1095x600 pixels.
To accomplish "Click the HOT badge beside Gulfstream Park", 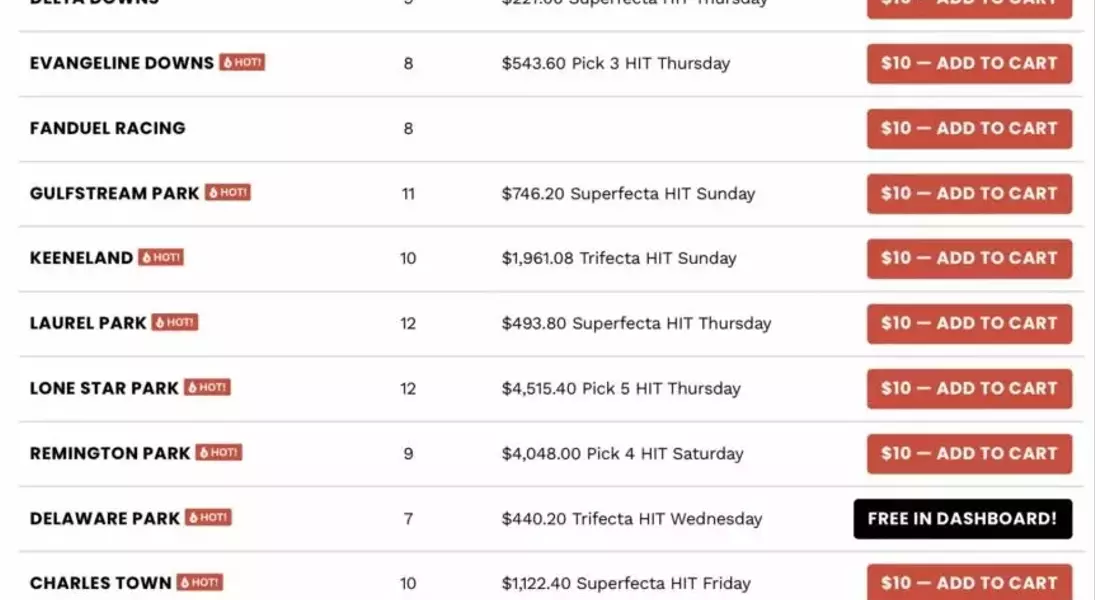I will (228, 192).
